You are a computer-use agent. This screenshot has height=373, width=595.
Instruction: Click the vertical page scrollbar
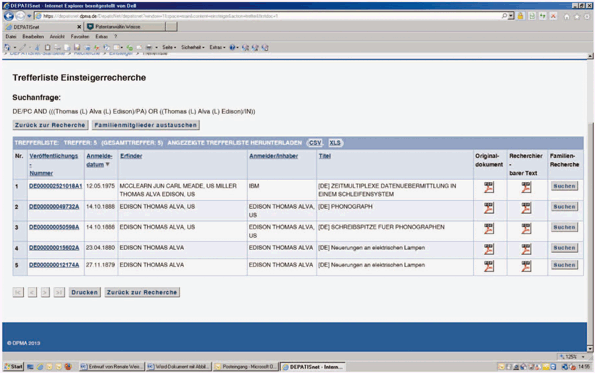(590, 201)
